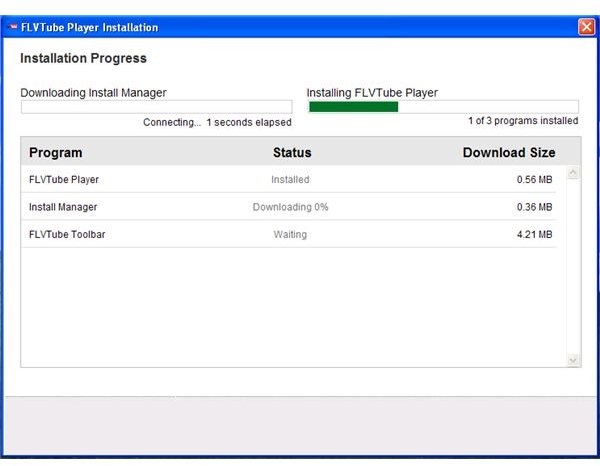Click the Installed status text
The height and width of the screenshot is (466, 600).
pos(290,179)
